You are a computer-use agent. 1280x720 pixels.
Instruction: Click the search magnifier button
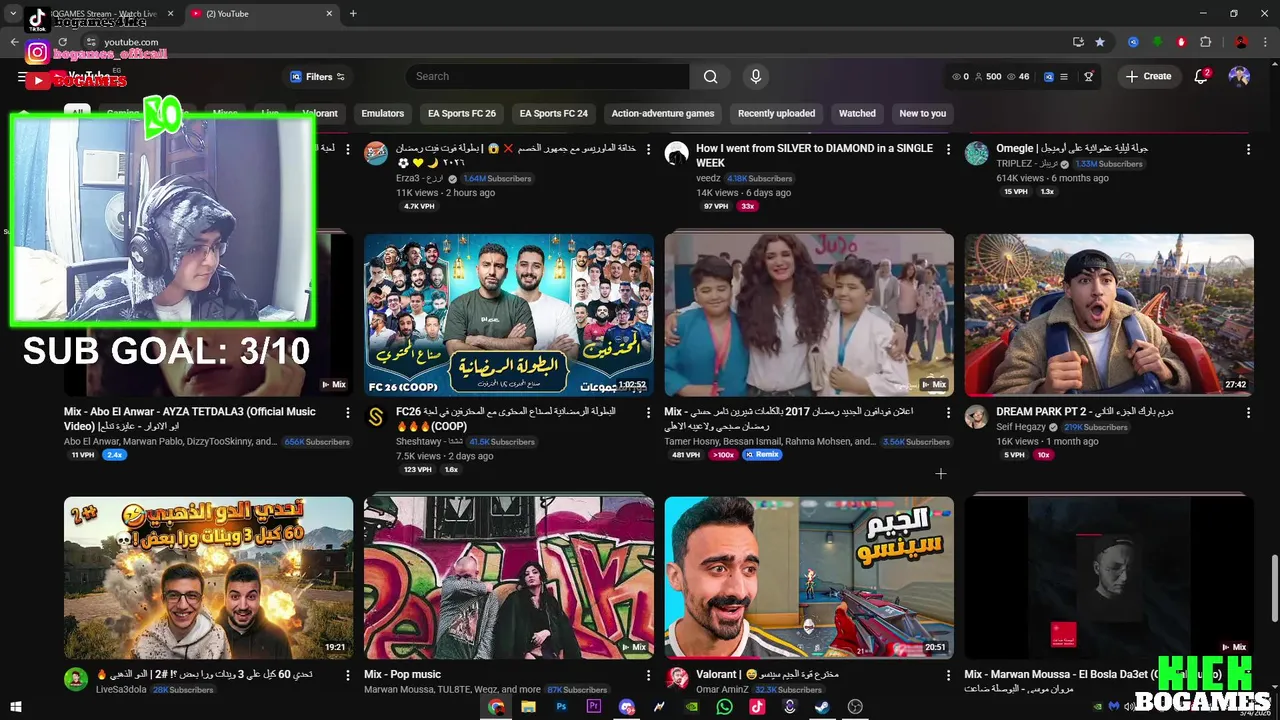[710, 77]
